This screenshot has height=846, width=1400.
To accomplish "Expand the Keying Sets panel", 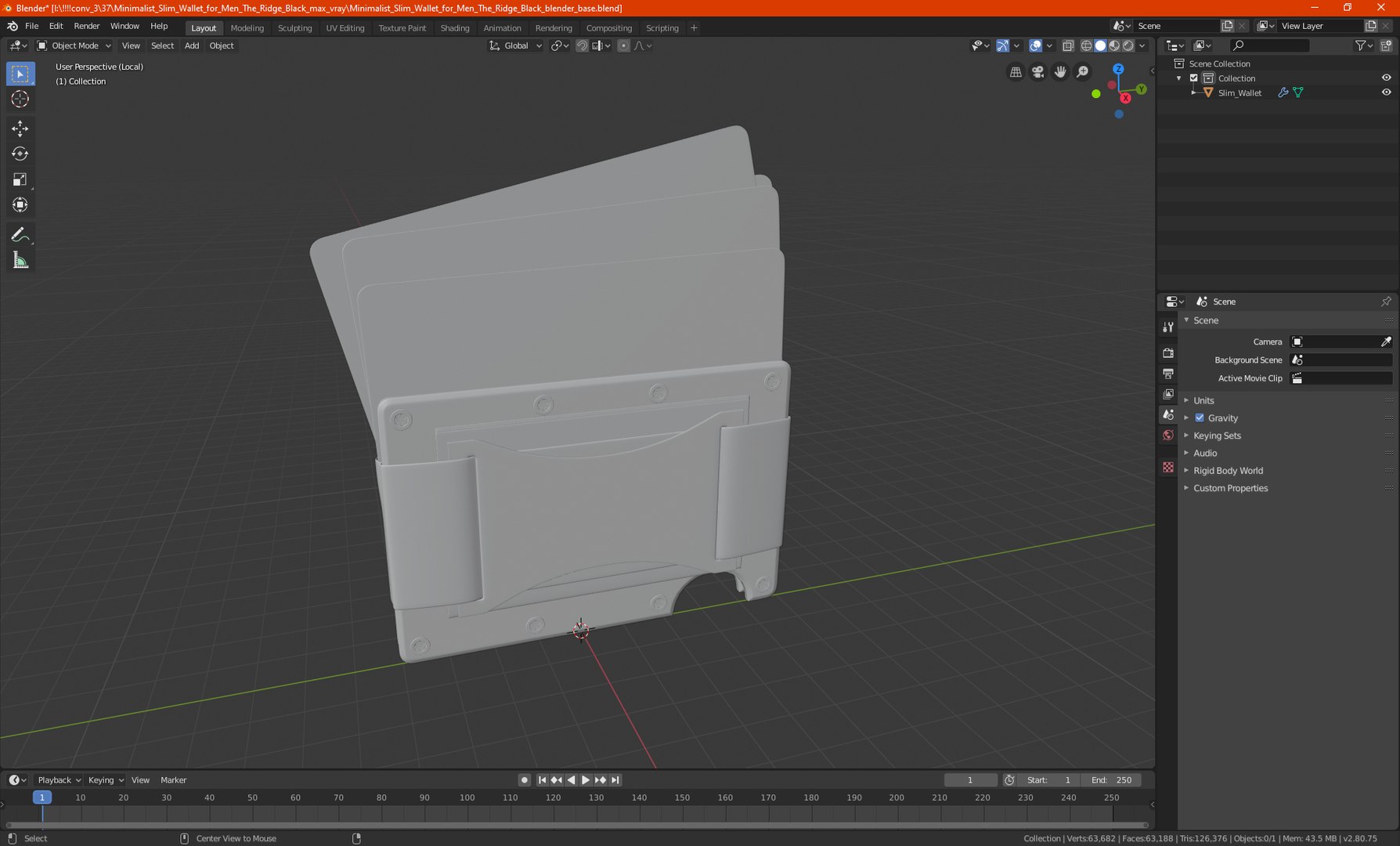I will point(1217,436).
